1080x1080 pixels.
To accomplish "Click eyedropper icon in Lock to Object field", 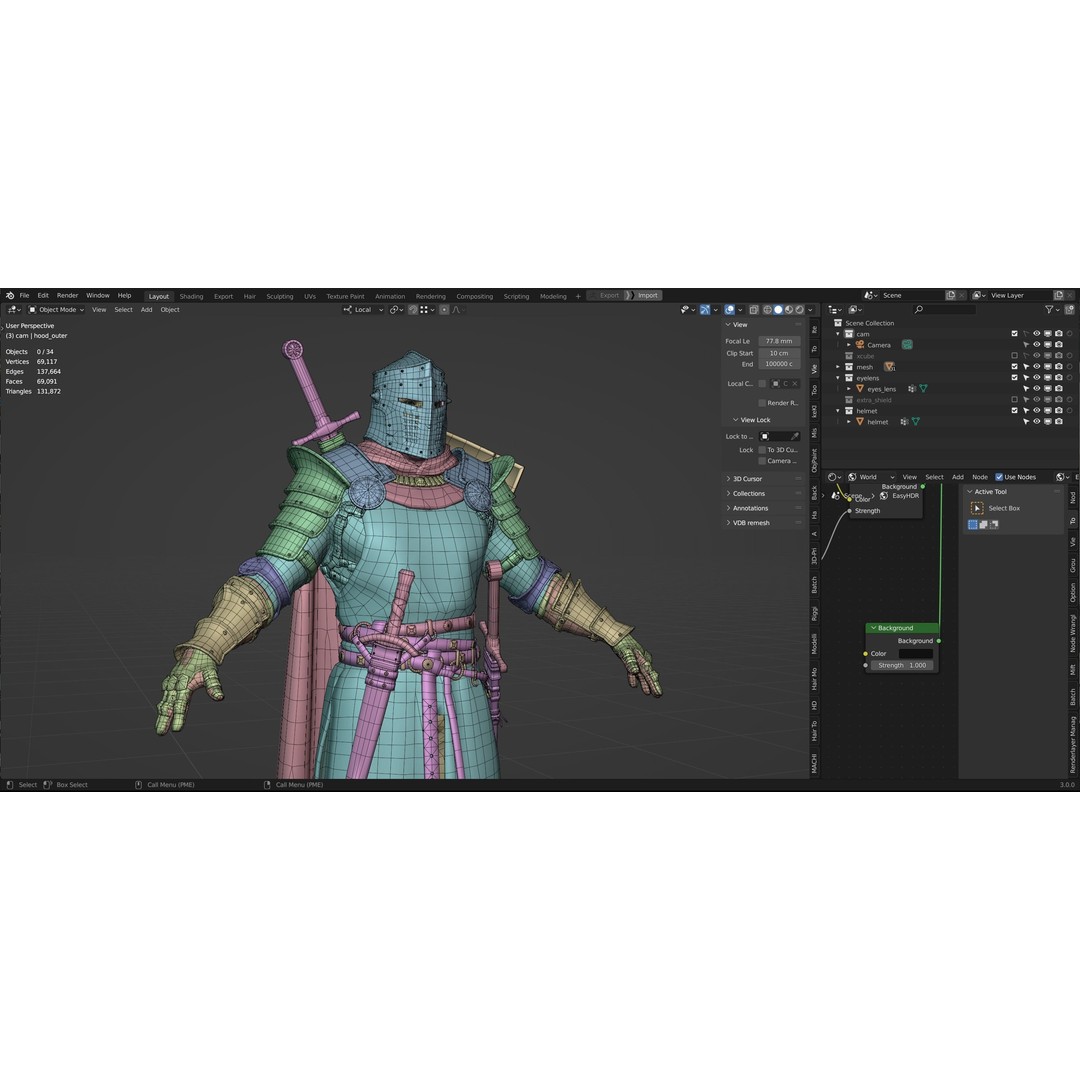I will click(x=794, y=437).
